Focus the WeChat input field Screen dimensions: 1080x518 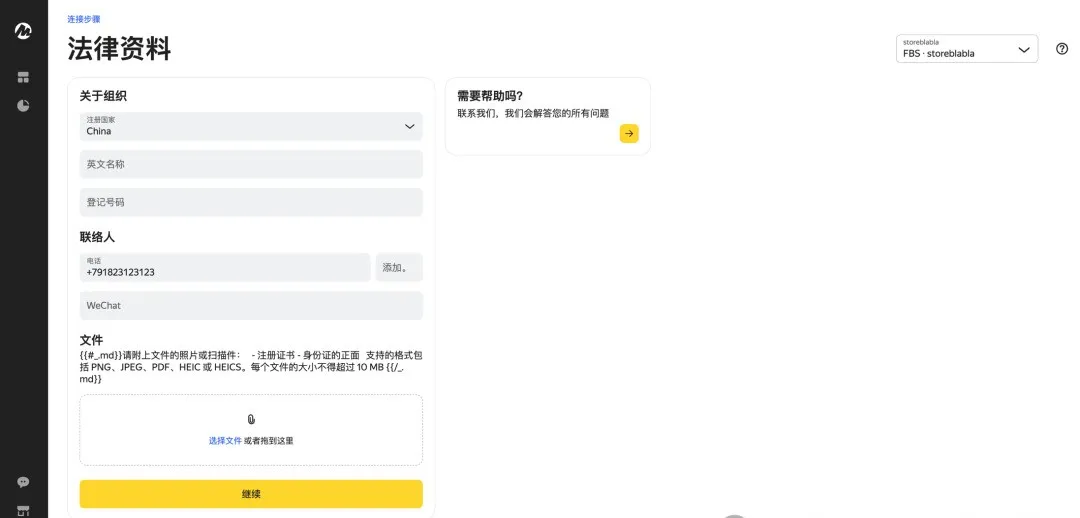point(251,306)
